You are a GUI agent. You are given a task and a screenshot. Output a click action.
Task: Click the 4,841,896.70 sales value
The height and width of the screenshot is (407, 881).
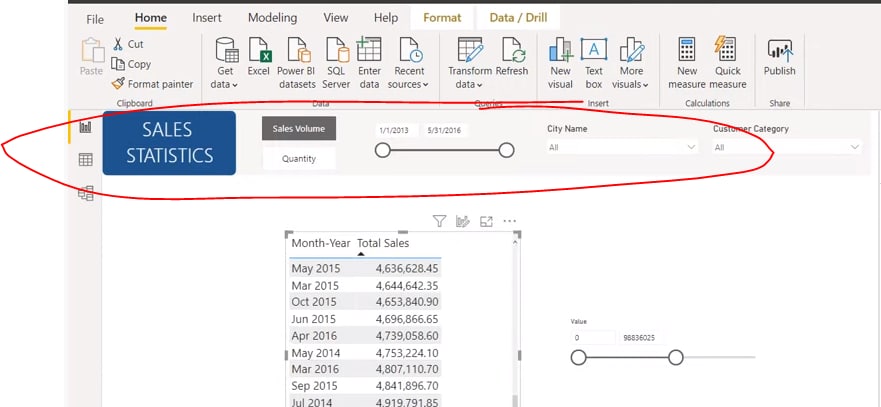[x=407, y=386]
